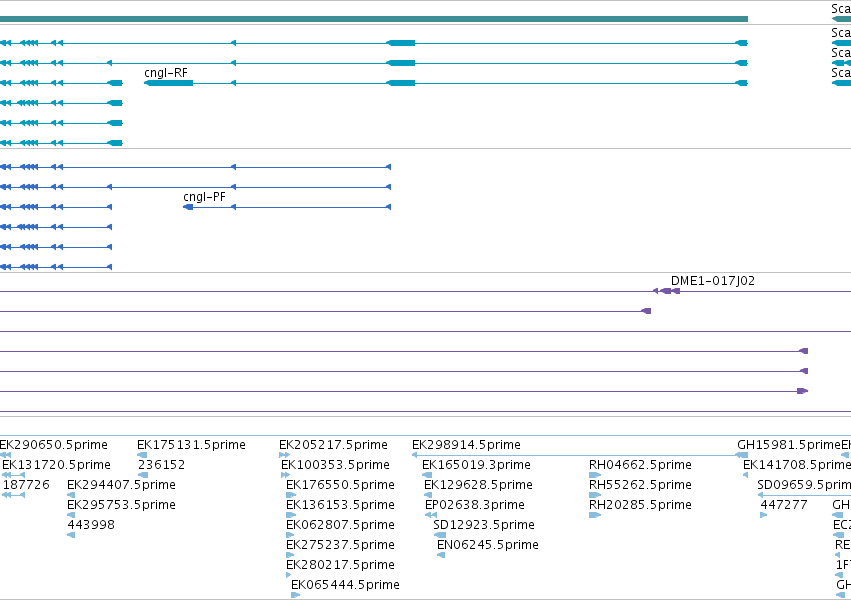Click the arrow glyph beneath EK294407.5prime

[71, 495]
